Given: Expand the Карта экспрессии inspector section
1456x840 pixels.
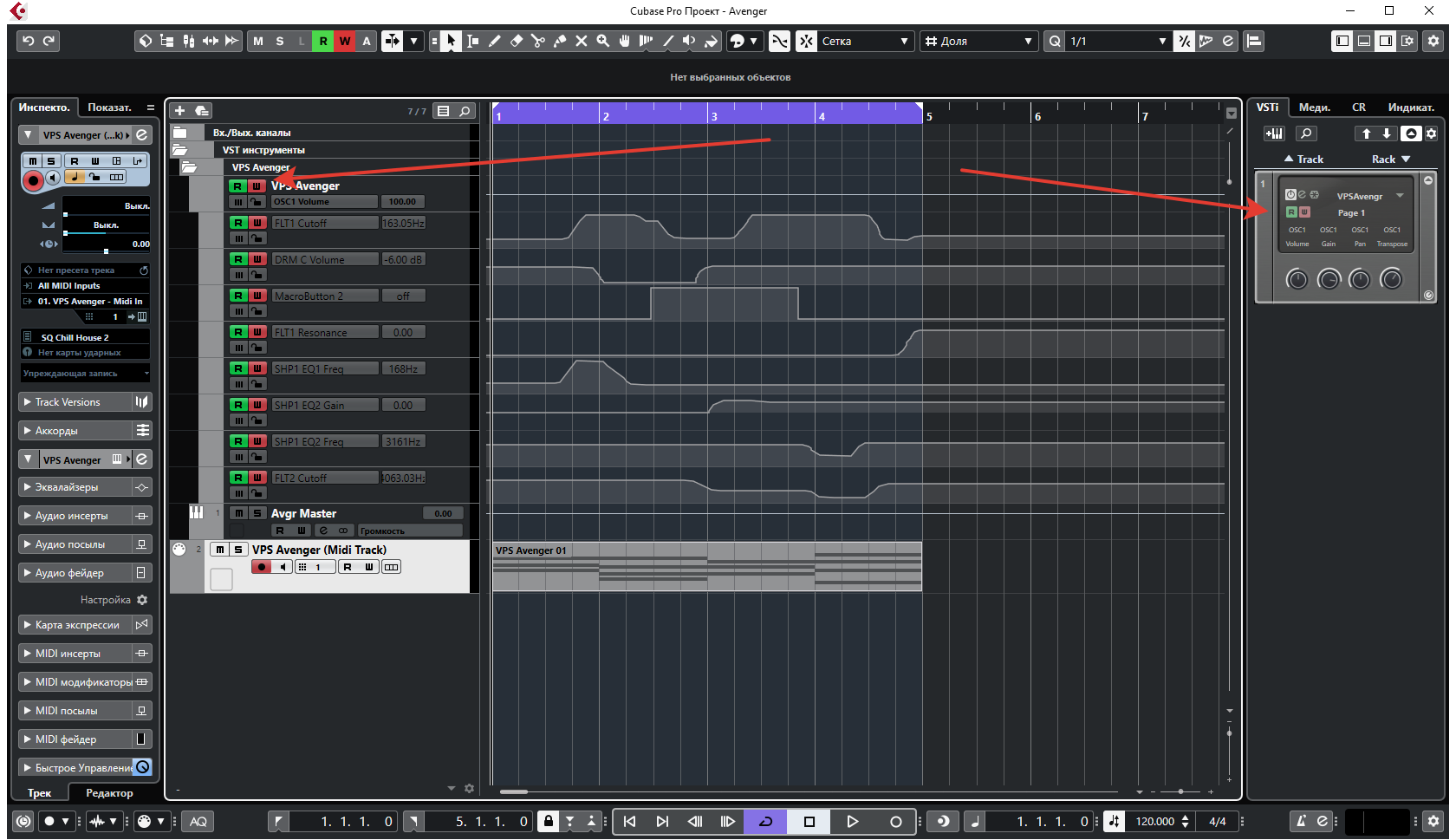Looking at the screenshot, I should [x=75, y=625].
